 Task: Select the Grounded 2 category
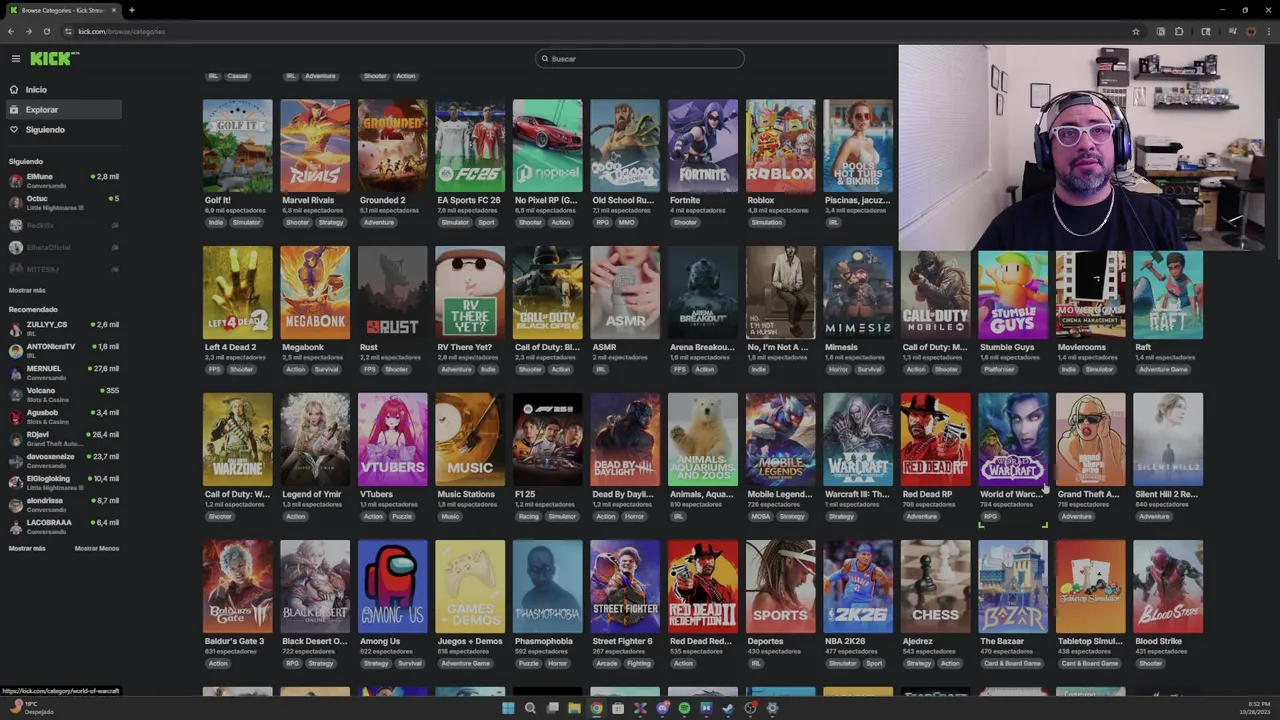pyautogui.click(x=393, y=146)
